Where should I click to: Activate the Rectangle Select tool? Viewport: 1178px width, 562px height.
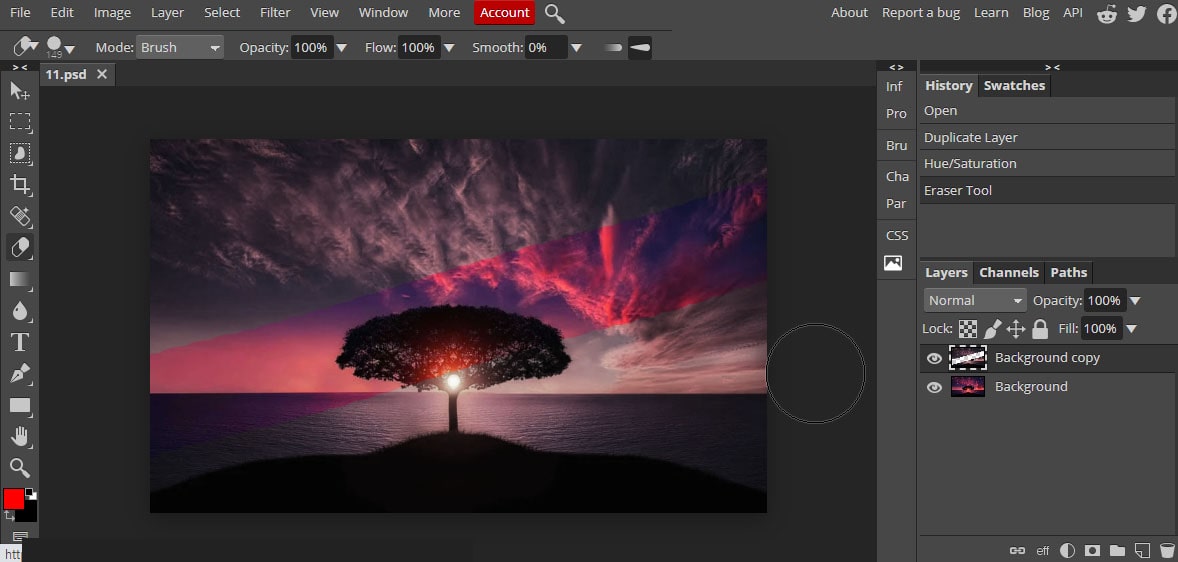pos(20,122)
